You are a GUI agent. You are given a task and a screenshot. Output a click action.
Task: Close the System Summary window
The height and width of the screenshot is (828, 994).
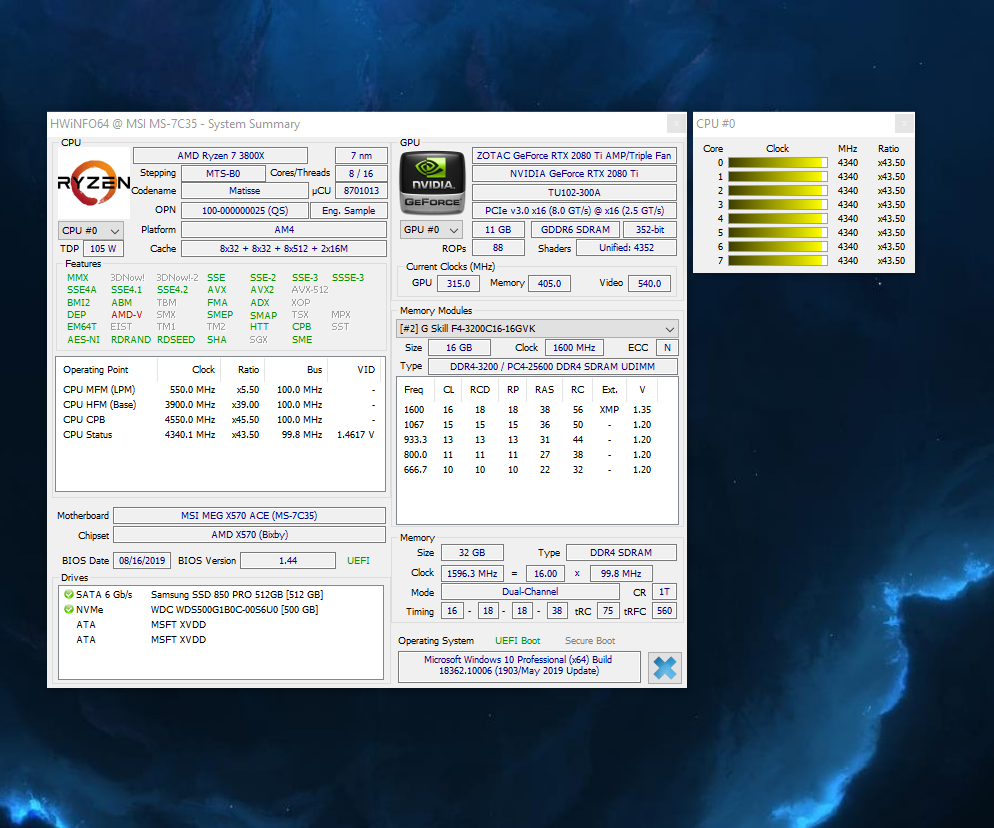[x=676, y=123]
